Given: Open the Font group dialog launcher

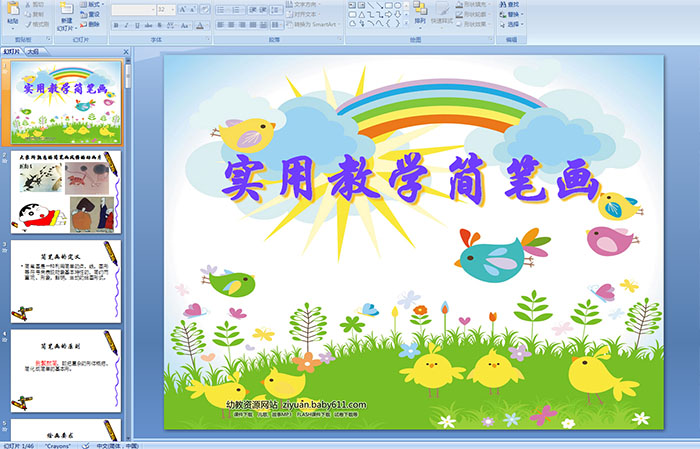Looking at the screenshot, I should point(208,40).
